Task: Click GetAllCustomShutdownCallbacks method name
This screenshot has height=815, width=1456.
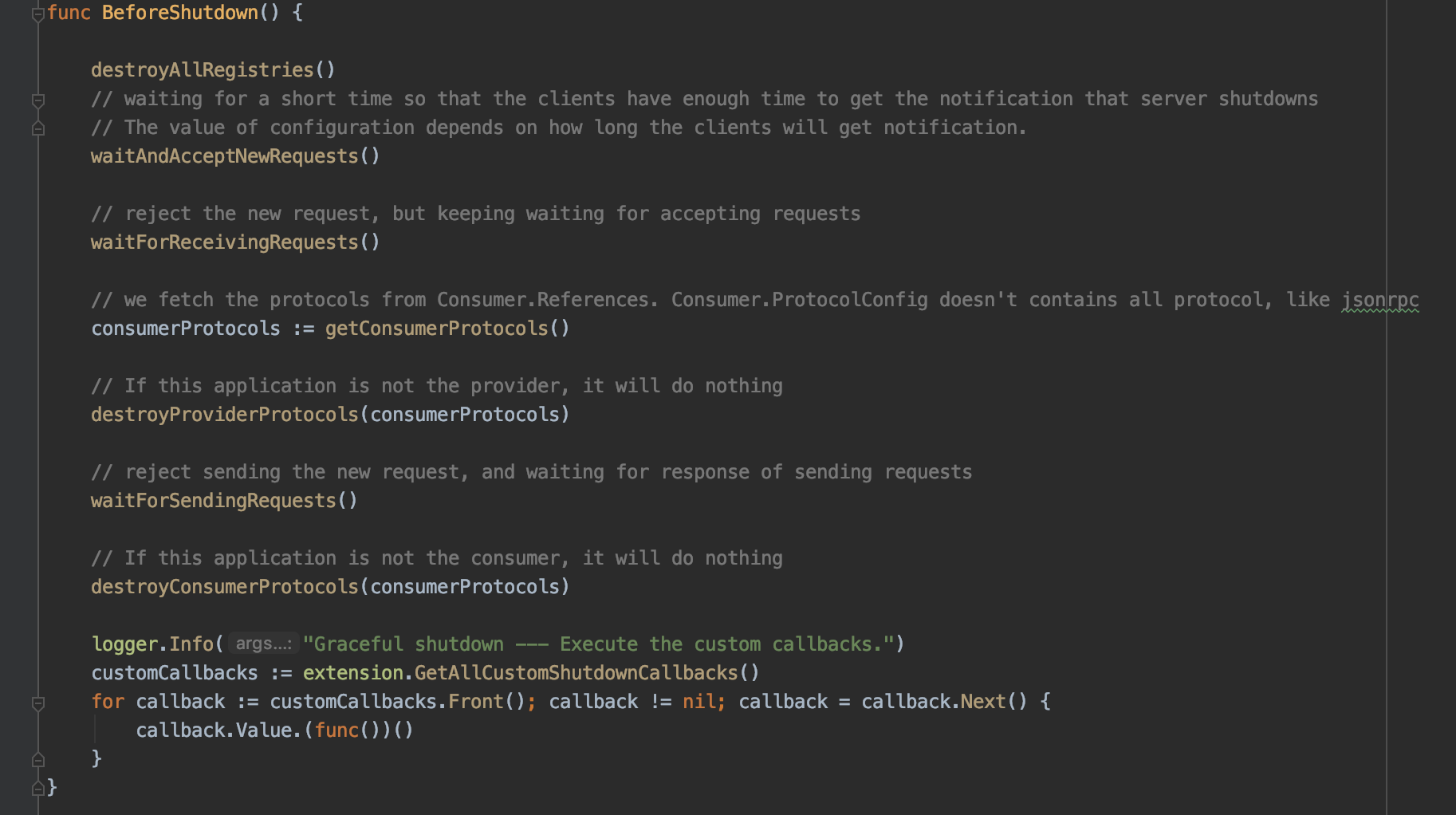Action: (x=576, y=673)
